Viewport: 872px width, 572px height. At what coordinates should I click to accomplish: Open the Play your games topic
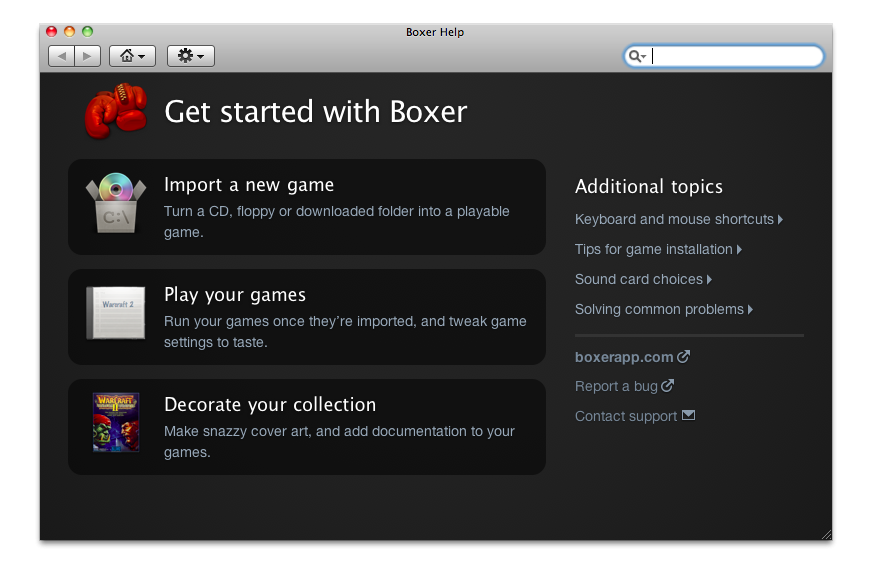pyautogui.click(x=235, y=295)
